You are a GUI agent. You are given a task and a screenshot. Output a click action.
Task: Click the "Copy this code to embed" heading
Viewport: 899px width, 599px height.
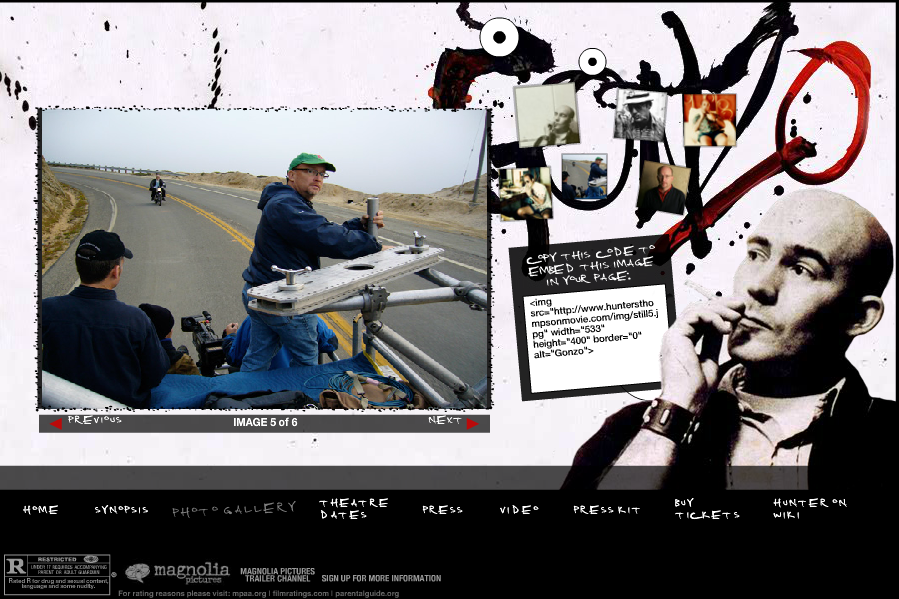click(591, 265)
